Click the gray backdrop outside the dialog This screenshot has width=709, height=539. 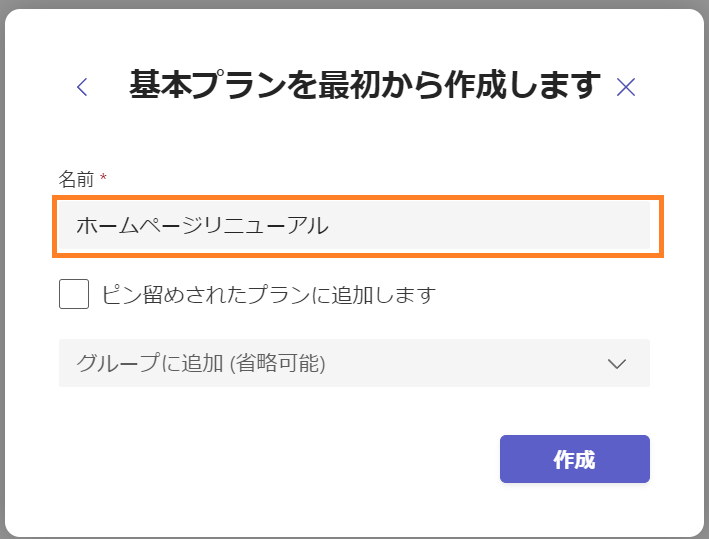354,4
